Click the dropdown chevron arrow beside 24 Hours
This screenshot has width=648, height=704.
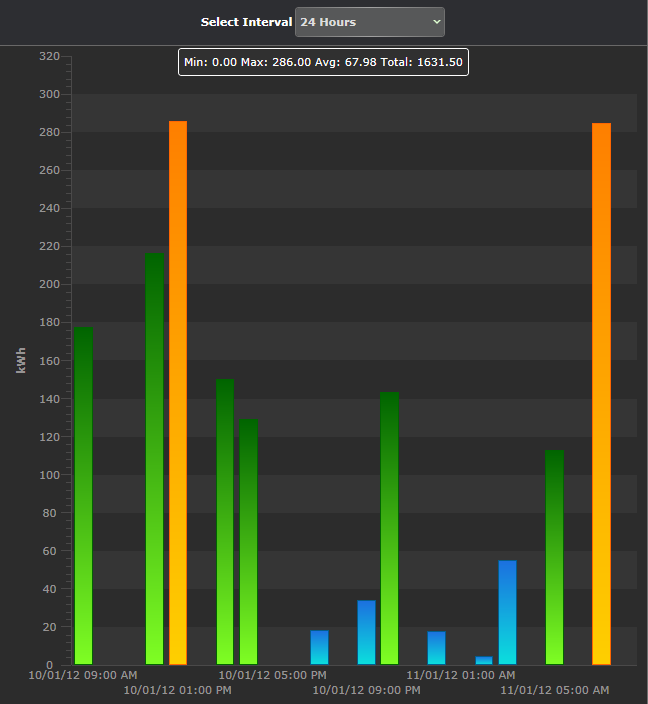coord(436,22)
